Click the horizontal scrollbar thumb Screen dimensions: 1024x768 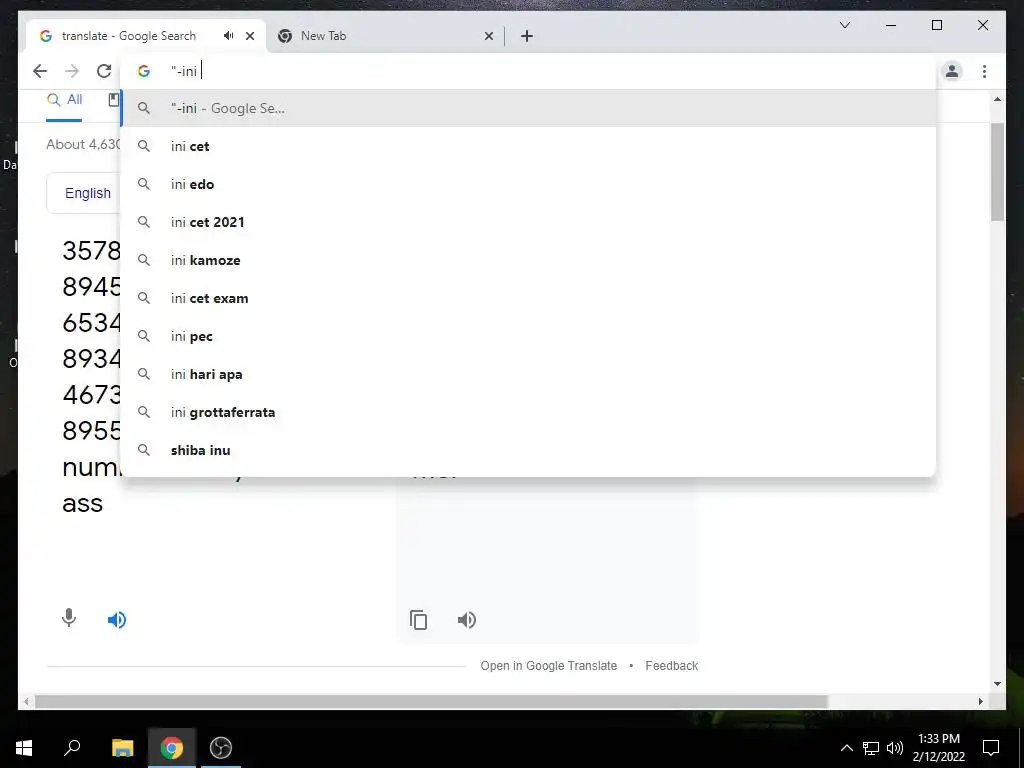tap(431, 701)
